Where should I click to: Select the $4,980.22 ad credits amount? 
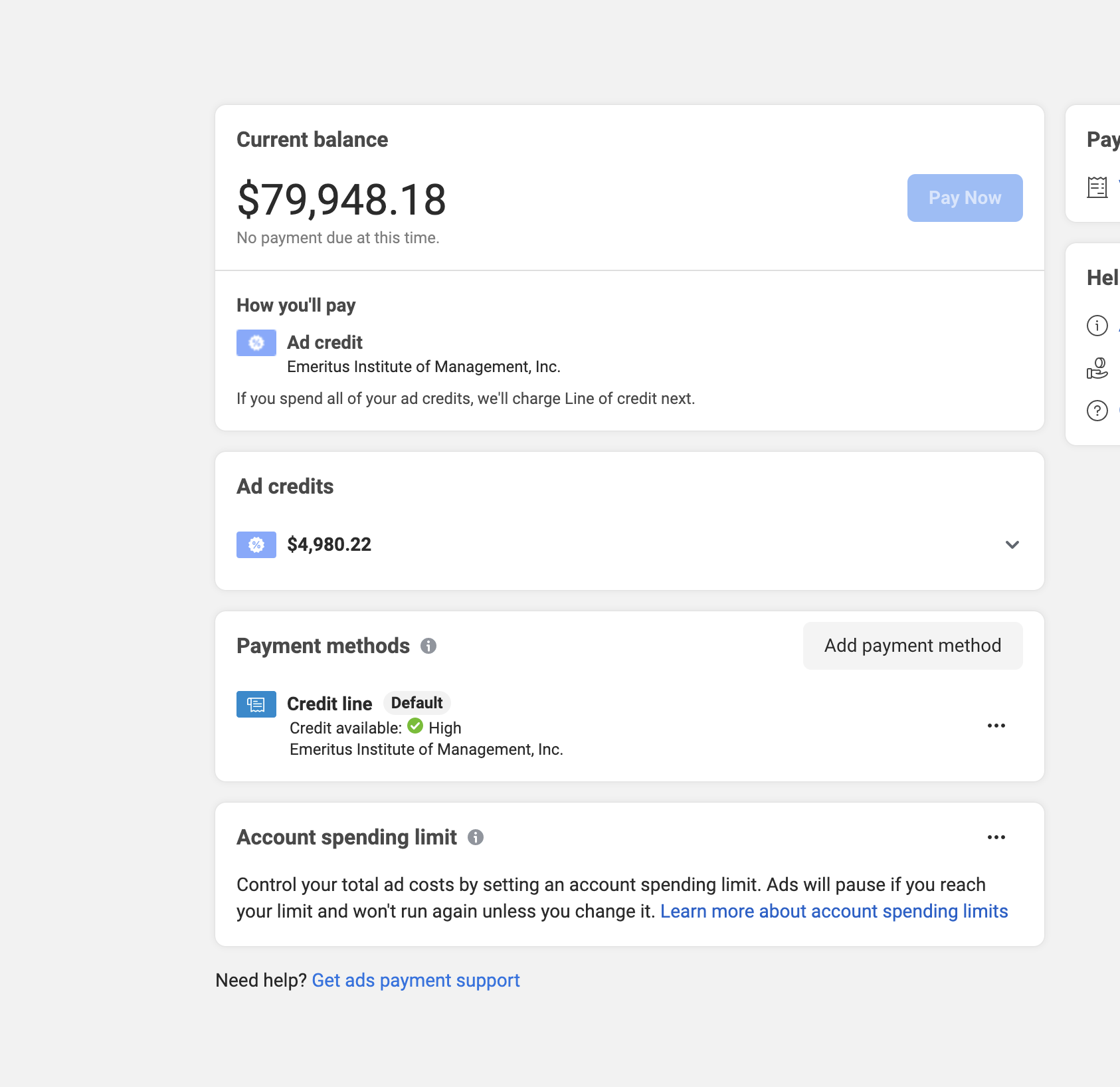329,545
